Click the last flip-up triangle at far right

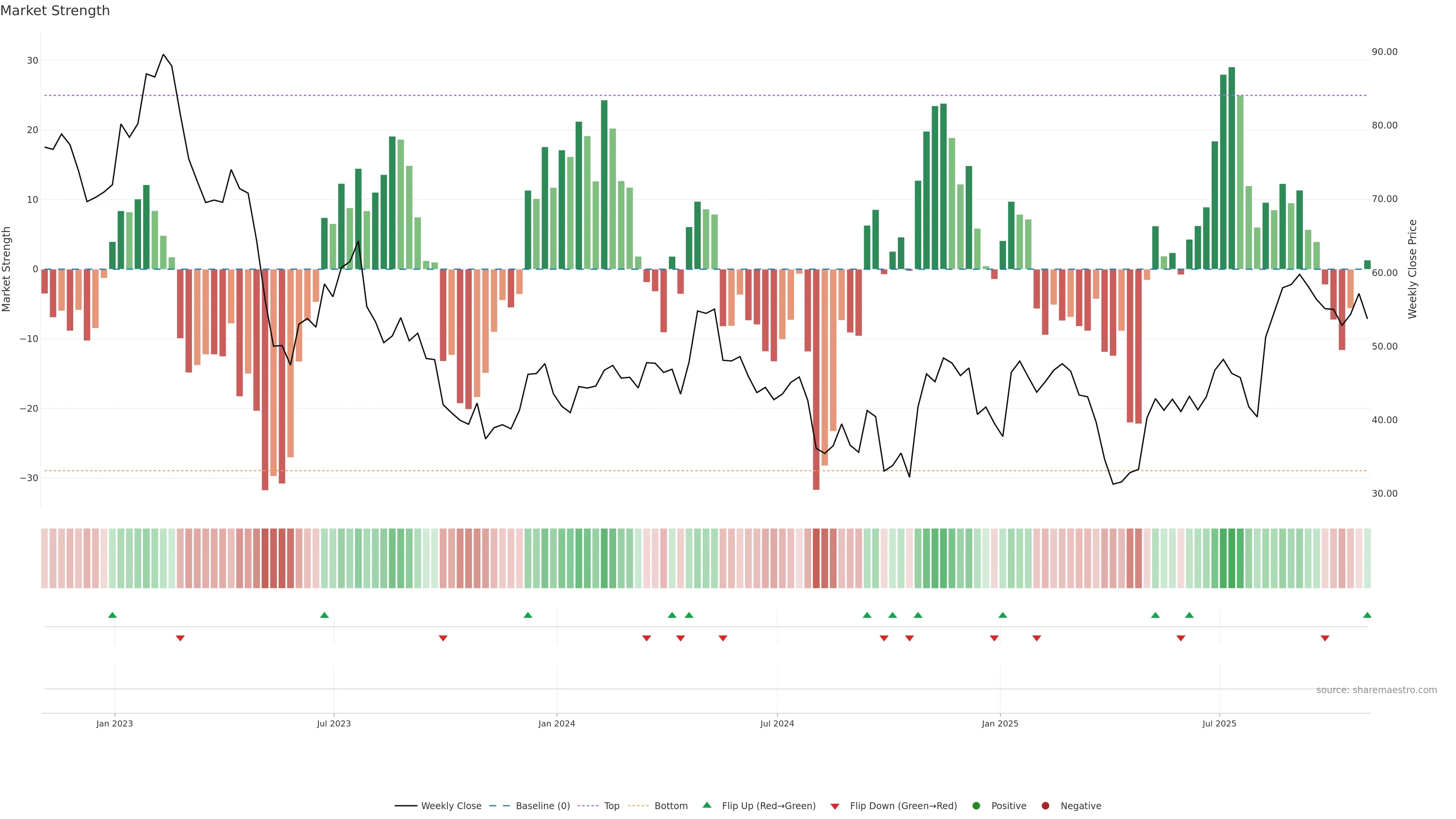(x=1367, y=615)
